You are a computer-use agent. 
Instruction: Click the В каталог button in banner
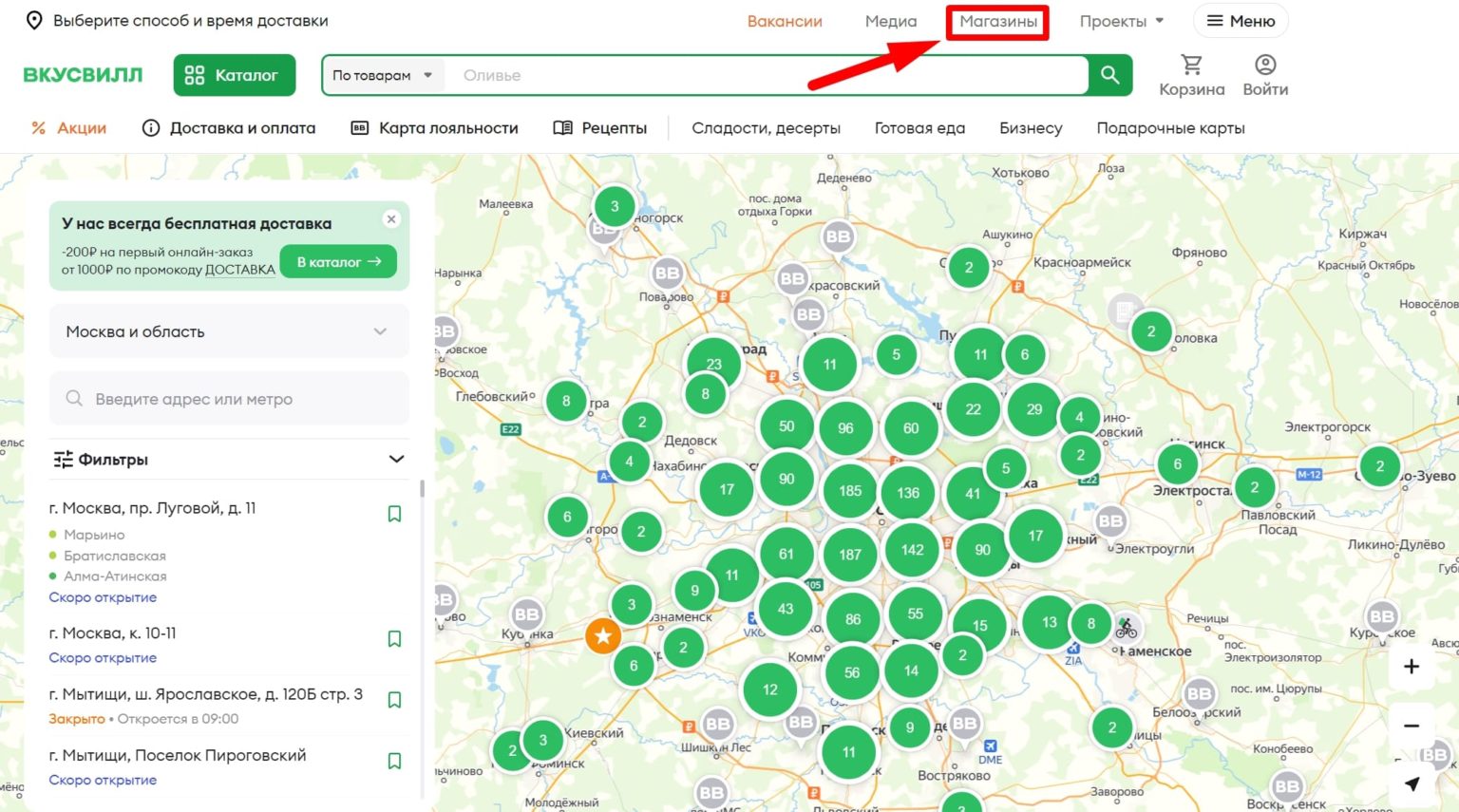pyautogui.click(x=338, y=262)
